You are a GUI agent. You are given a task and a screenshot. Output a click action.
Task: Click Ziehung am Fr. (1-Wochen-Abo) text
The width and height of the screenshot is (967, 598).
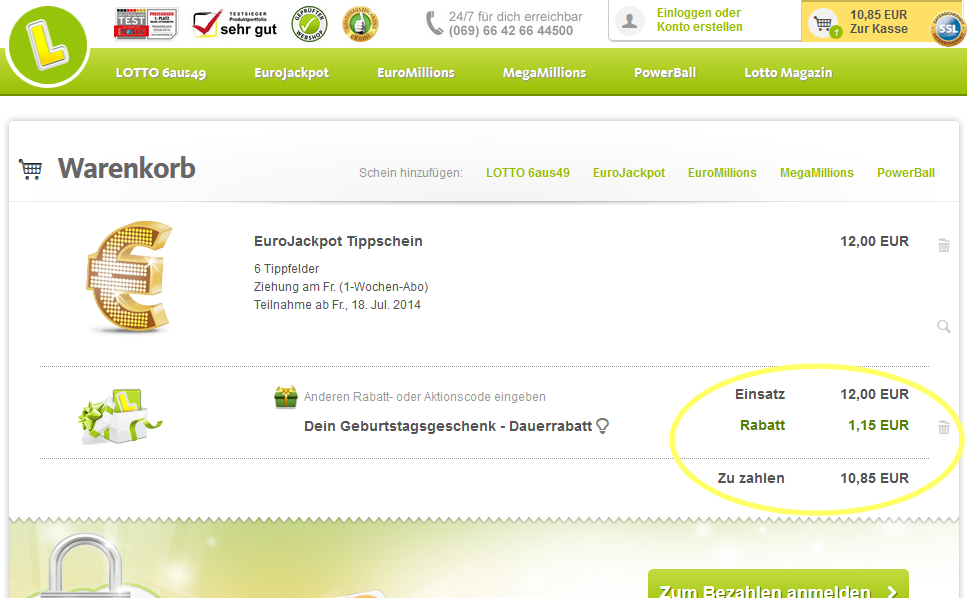click(x=341, y=287)
